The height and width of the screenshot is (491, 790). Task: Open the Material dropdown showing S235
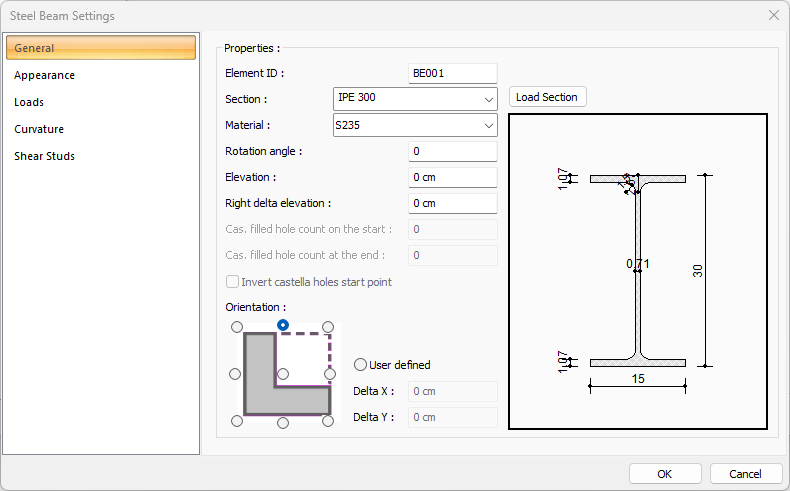[414, 125]
